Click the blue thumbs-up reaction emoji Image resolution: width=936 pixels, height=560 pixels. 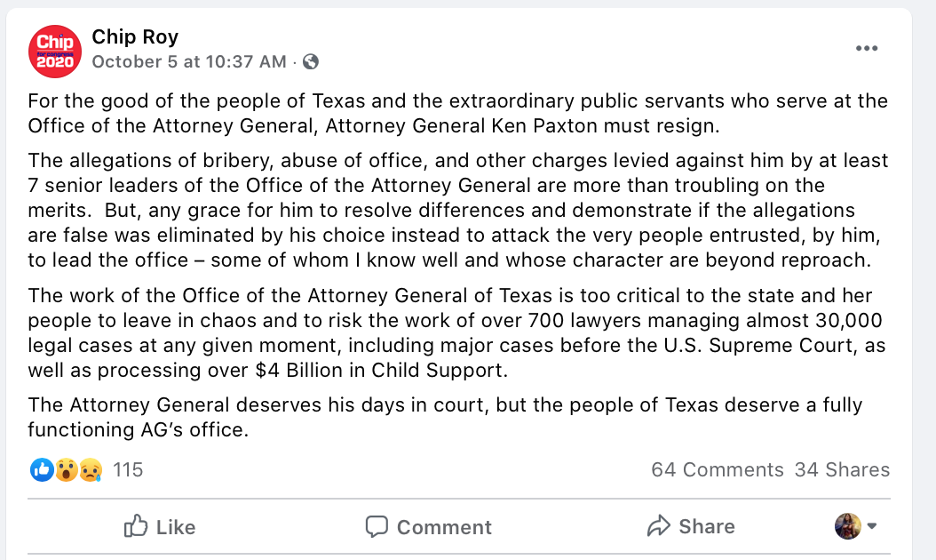pyautogui.click(x=42, y=469)
